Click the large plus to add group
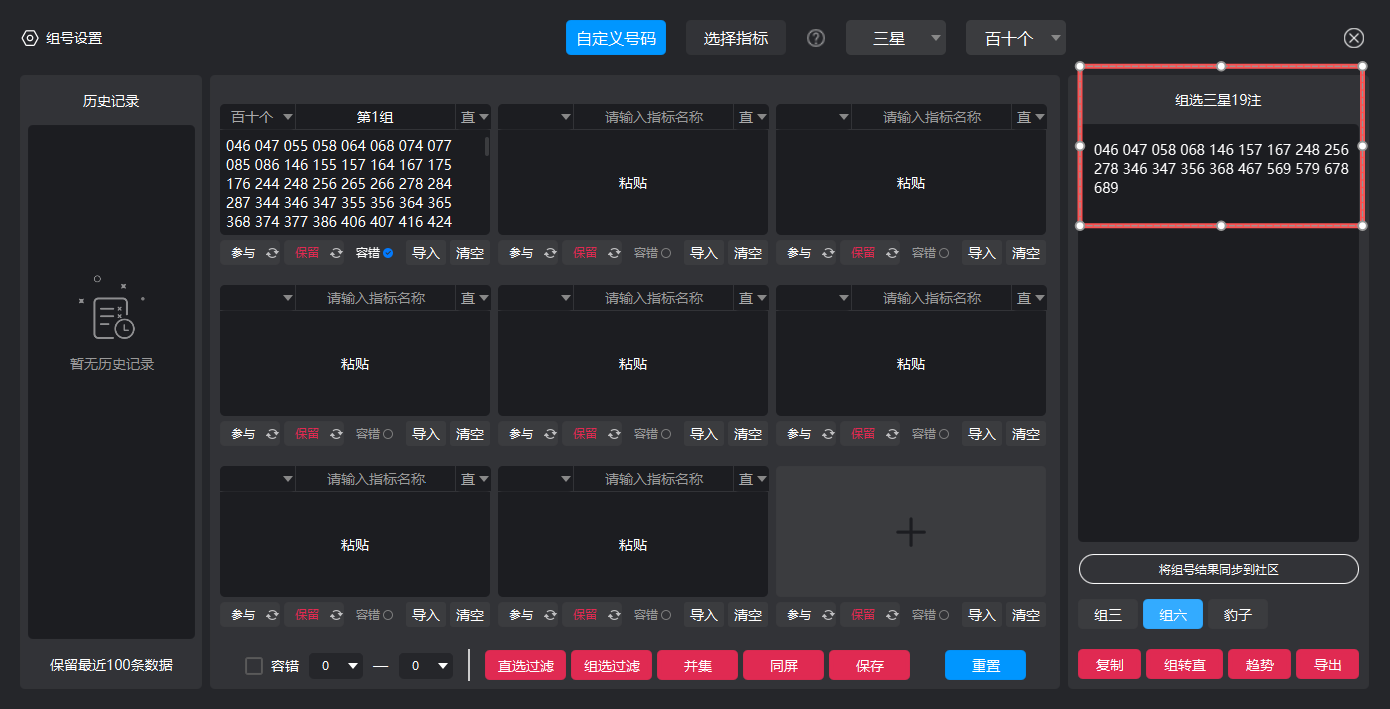Viewport: 1390px width, 709px height. (x=910, y=532)
